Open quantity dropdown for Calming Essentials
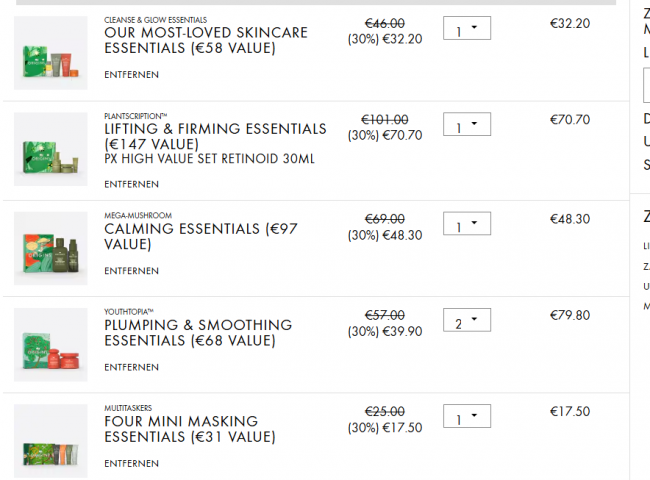Image resolution: width=650 pixels, height=480 pixels. [467, 225]
